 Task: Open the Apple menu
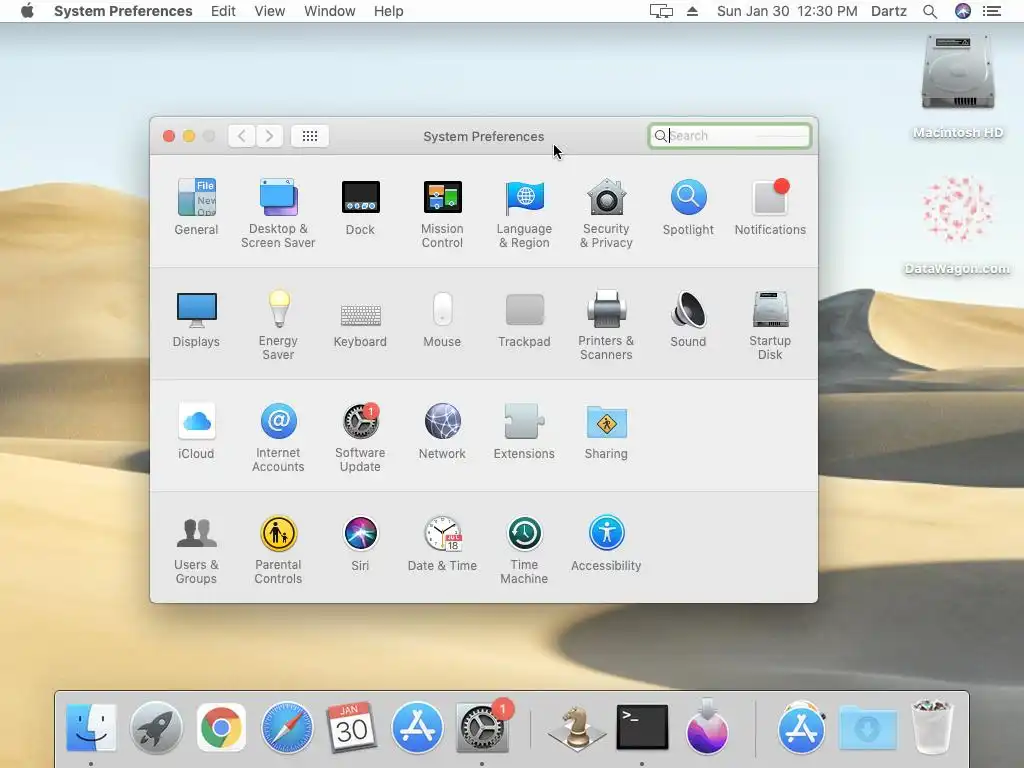click(x=27, y=11)
